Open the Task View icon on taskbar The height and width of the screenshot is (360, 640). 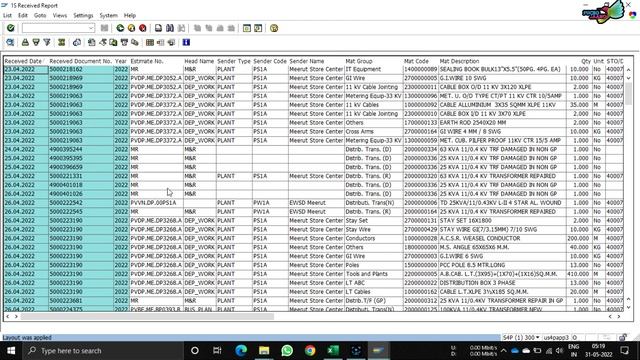(217, 351)
